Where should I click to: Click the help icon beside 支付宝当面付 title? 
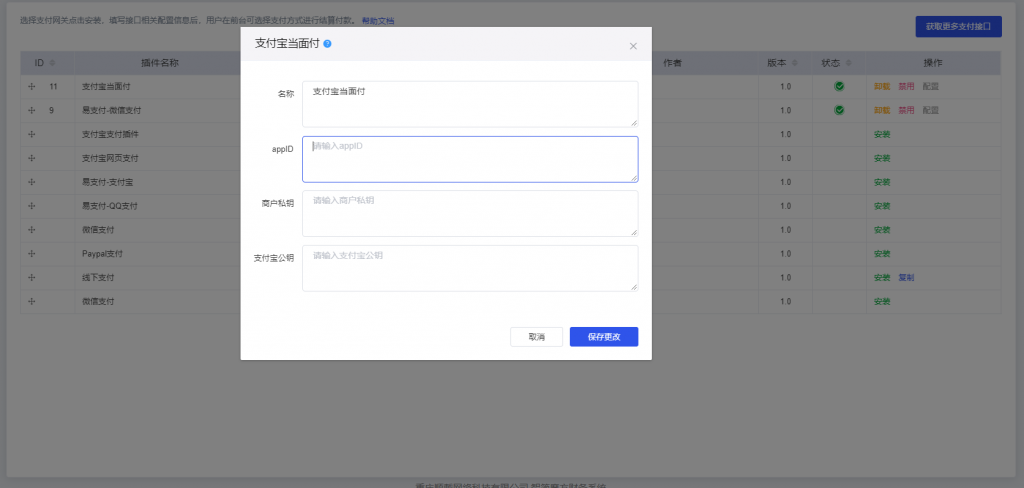coord(327,44)
